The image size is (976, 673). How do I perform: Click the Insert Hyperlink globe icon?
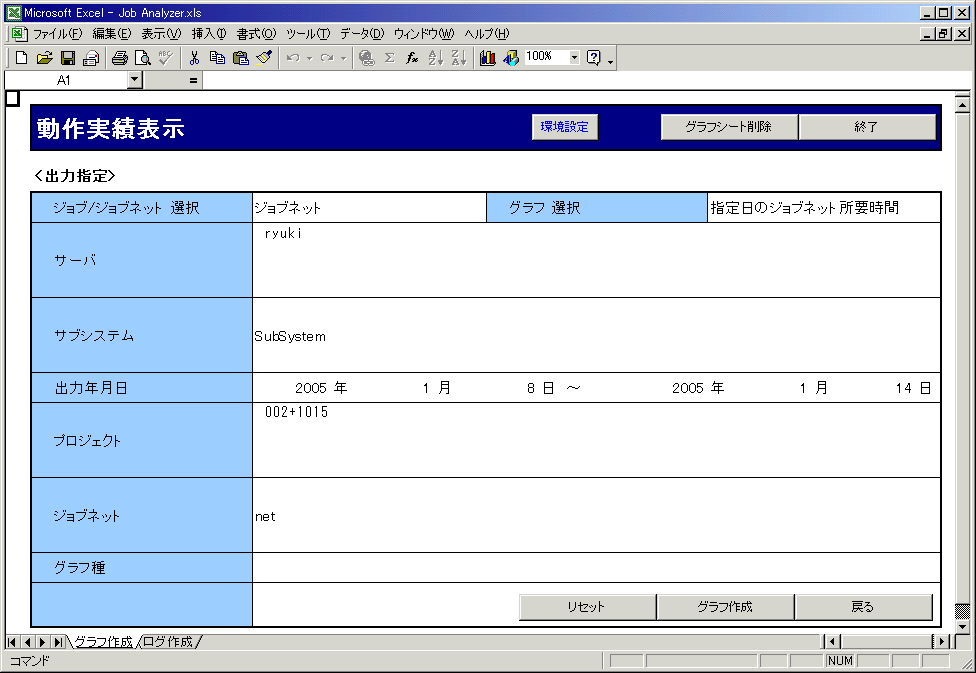point(367,58)
